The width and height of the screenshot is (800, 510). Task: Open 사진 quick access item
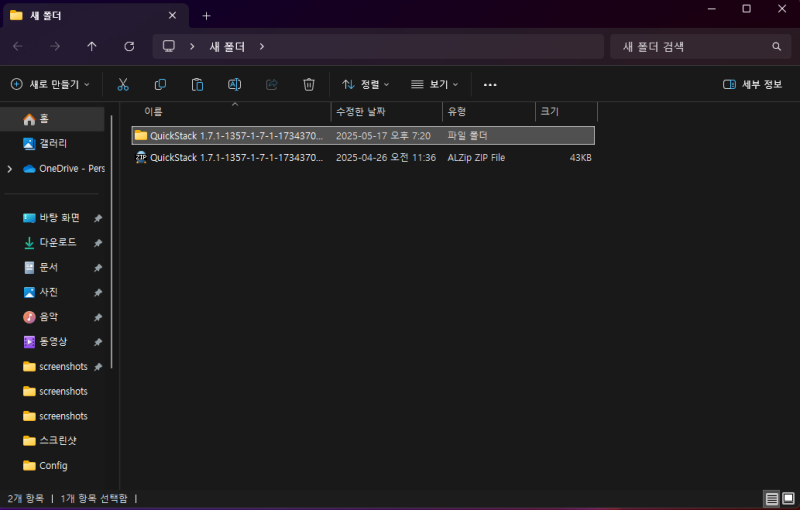coord(41,293)
